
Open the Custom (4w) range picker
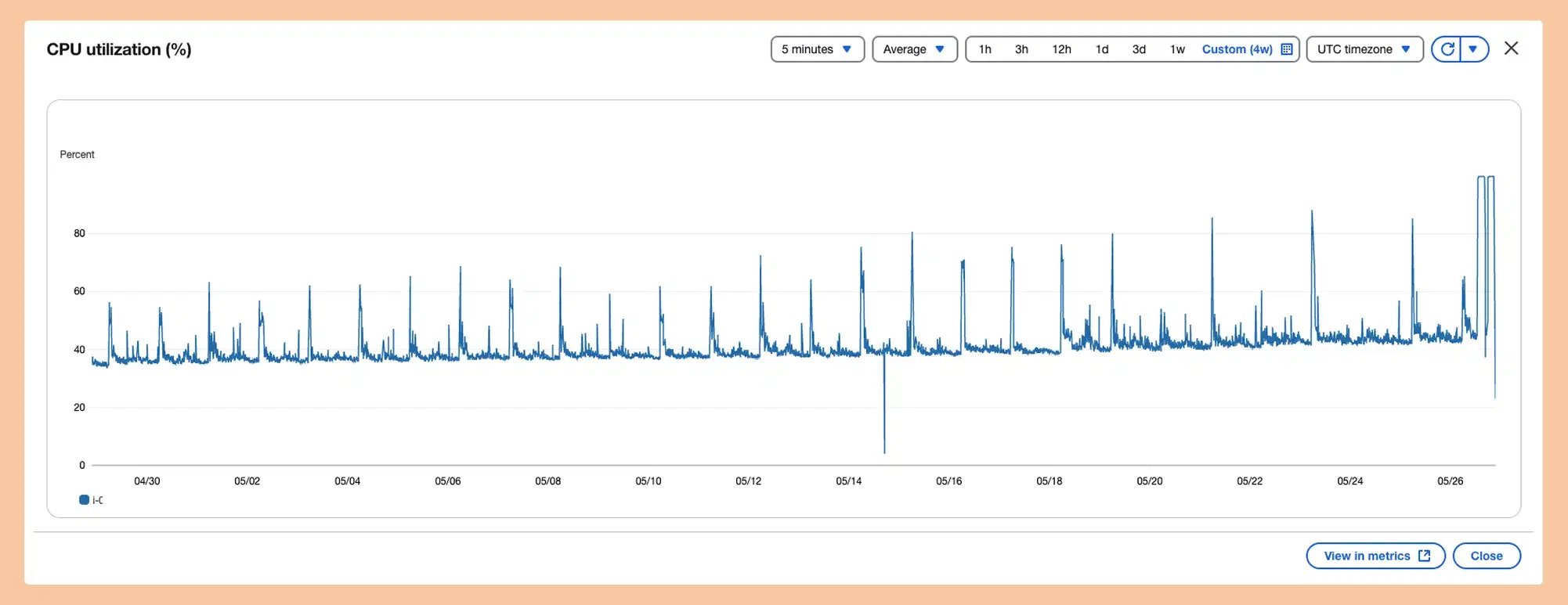click(1237, 49)
